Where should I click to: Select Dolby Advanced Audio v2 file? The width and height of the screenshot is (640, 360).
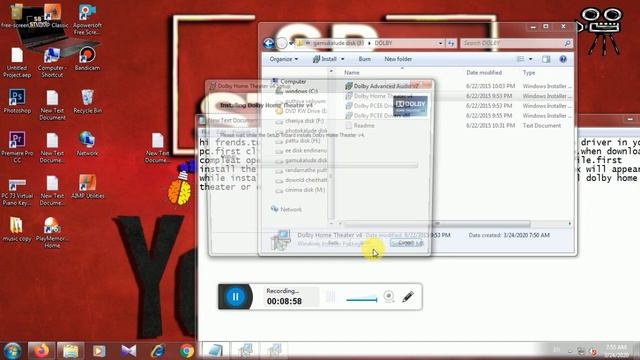(382, 86)
